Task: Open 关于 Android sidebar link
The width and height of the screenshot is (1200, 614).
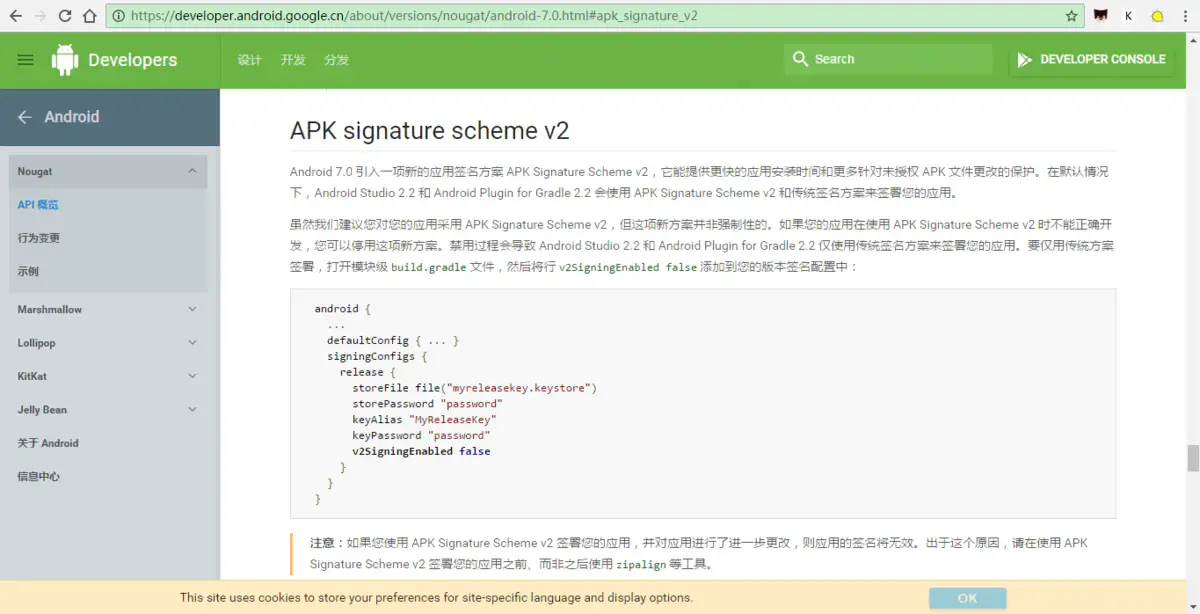Action: pyautogui.click(x=48, y=443)
